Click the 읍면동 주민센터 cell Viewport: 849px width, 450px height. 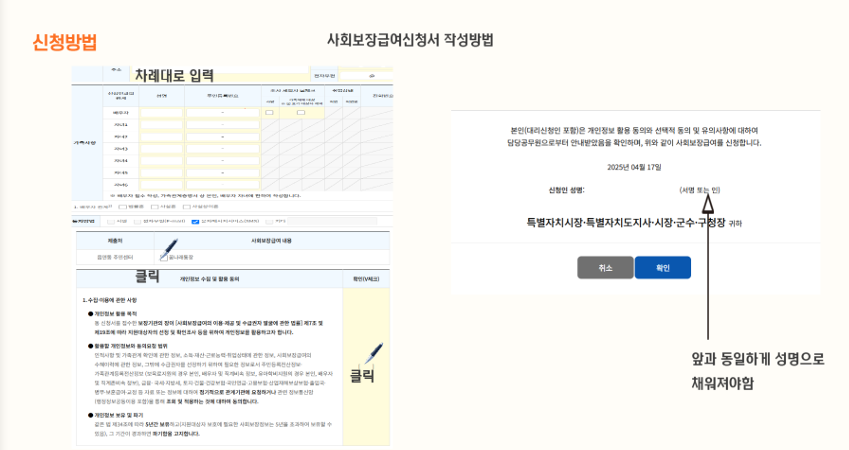(x=115, y=257)
